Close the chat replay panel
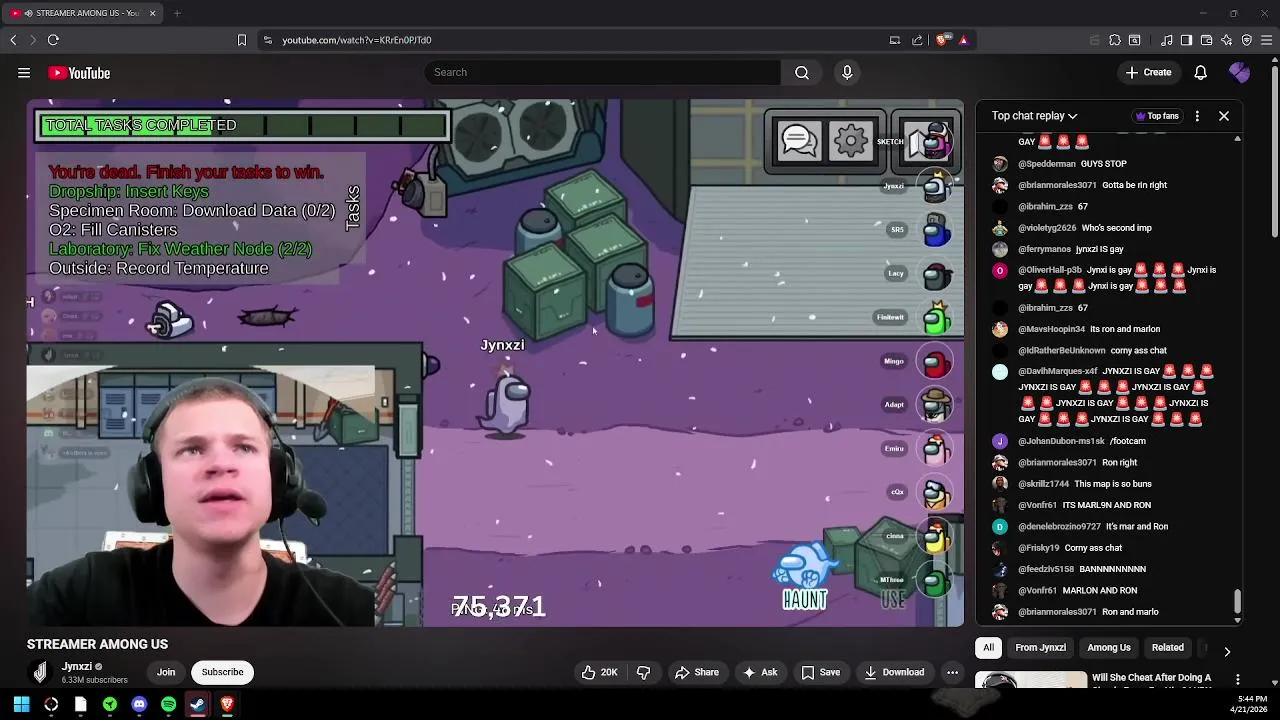This screenshot has width=1280, height=720. click(1223, 116)
